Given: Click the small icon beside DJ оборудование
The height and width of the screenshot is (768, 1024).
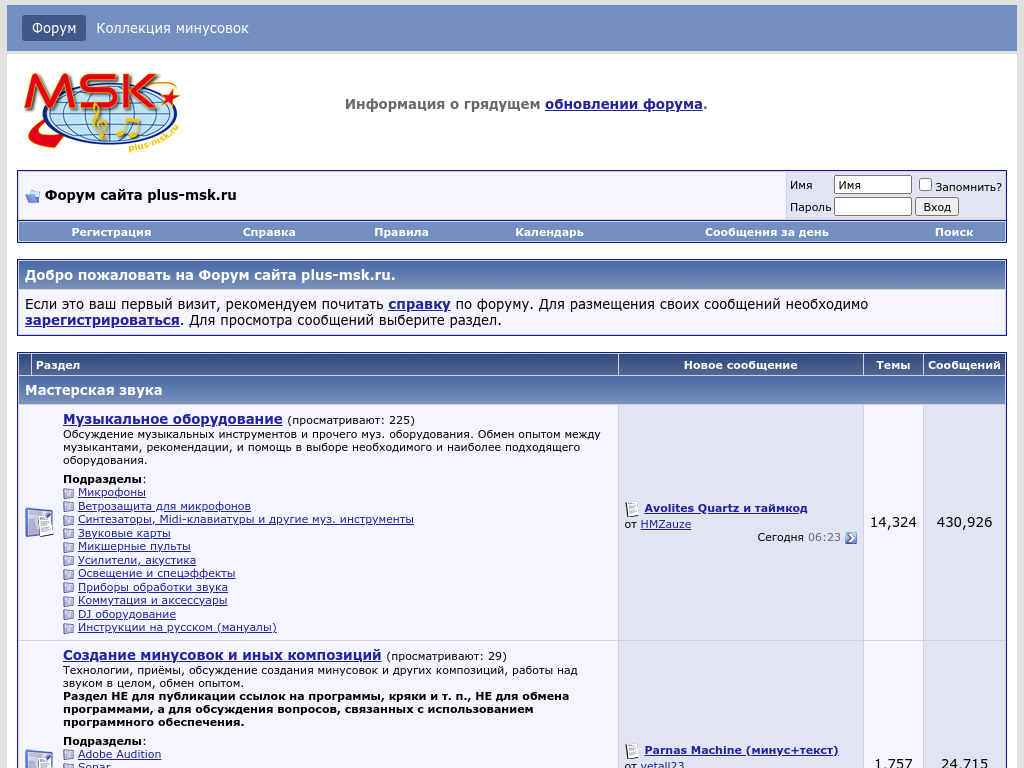Looking at the screenshot, I should pyautogui.click(x=69, y=615).
